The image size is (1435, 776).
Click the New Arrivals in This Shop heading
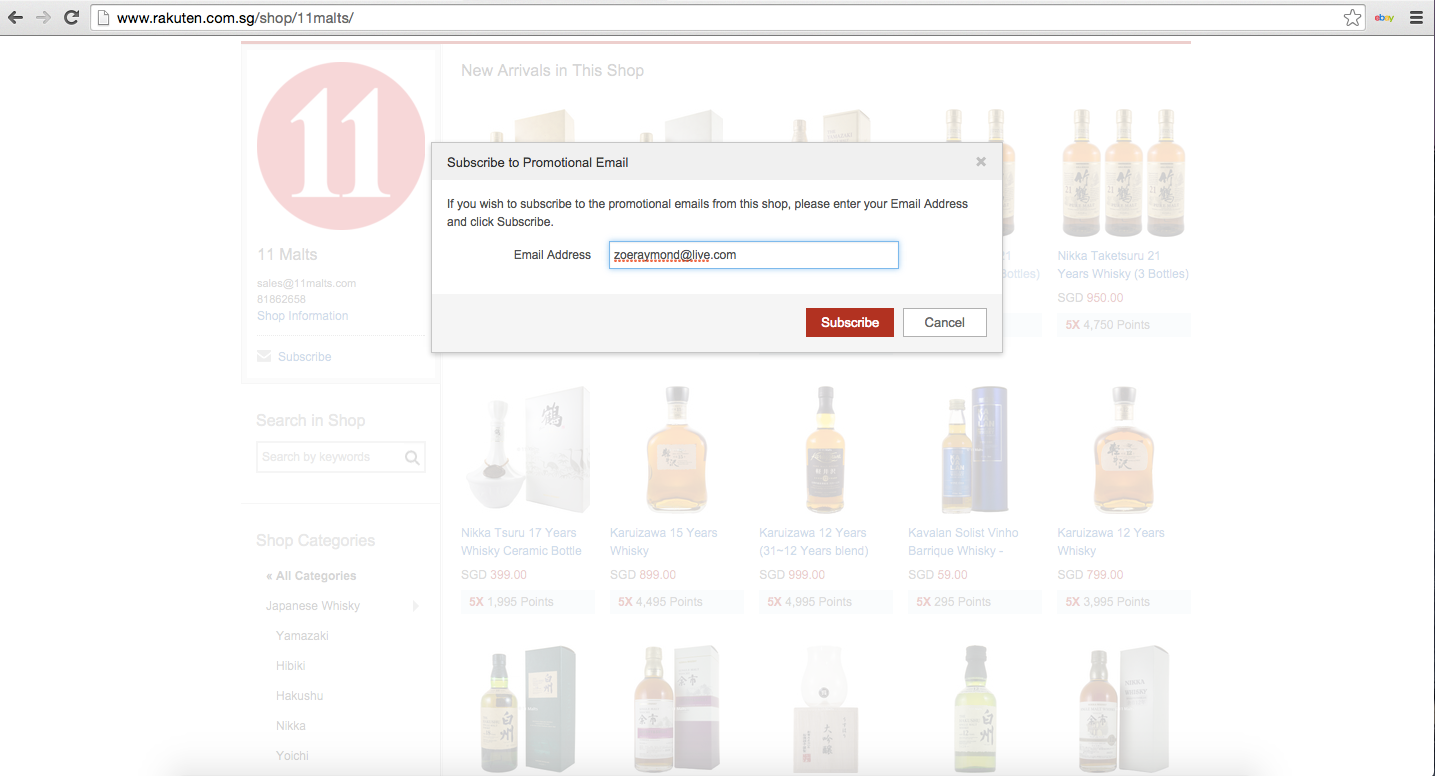(552, 70)
